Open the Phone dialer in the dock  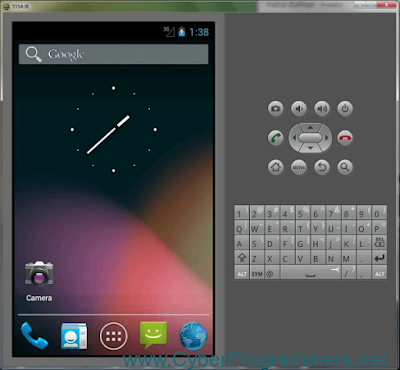point(34,335)
